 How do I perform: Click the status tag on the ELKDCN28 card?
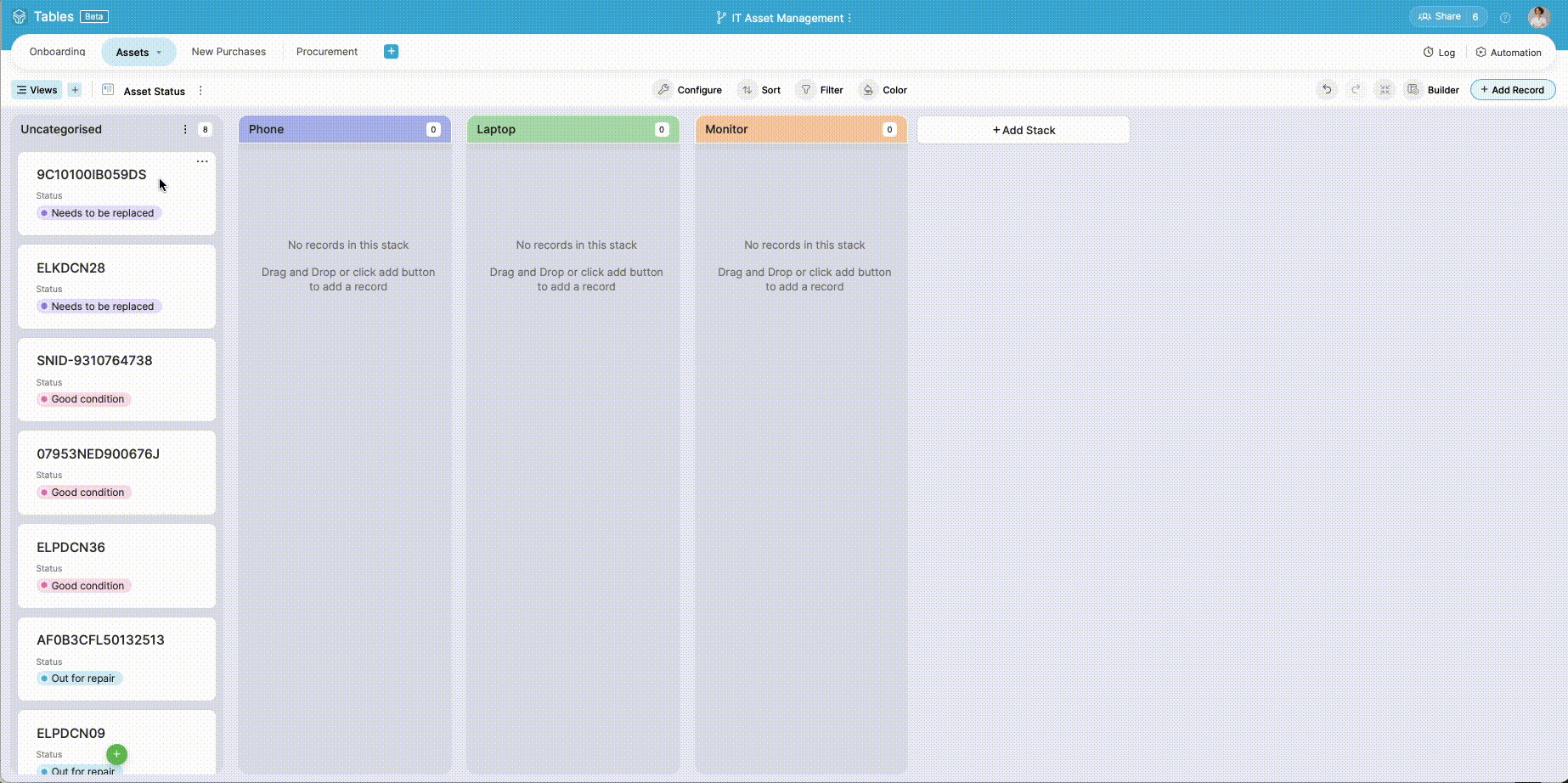tap(99, 307)
